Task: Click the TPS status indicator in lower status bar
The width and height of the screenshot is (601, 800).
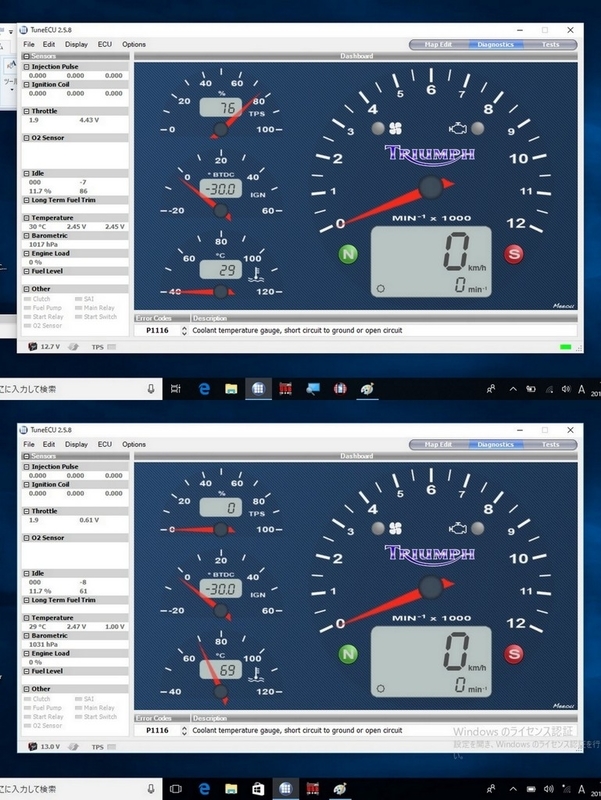Action: pos(111,747)
